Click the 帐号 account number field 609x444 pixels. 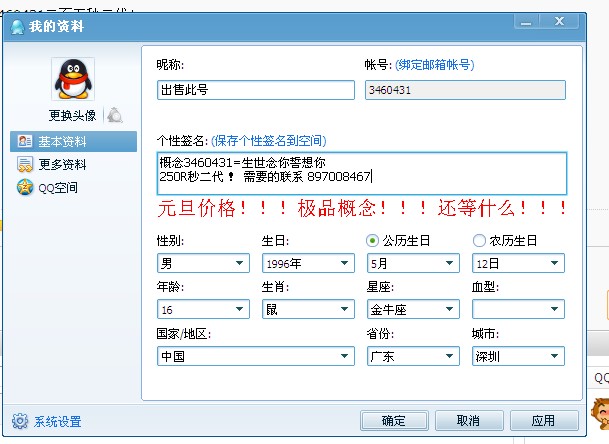[x=465, y=90]
